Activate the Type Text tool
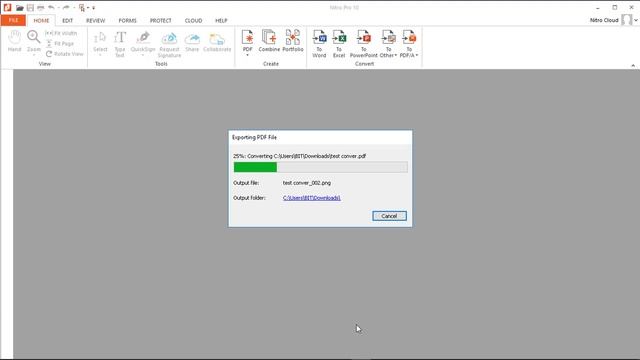Screen dimensions: 640x360 [120, 44]
